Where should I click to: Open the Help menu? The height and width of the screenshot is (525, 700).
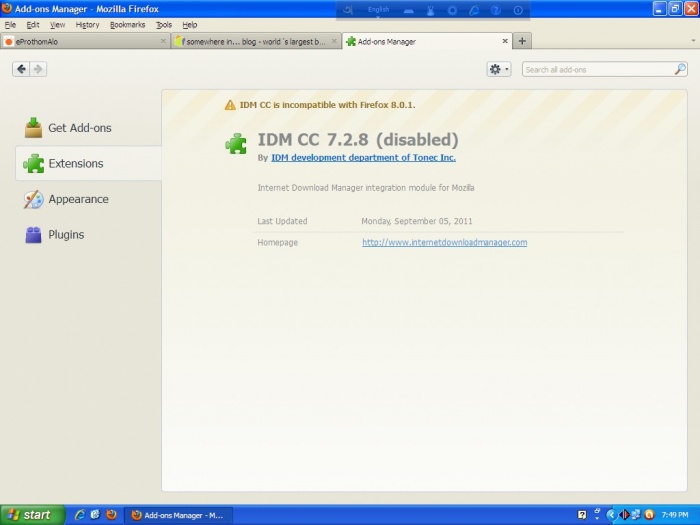tap(190, 25)
